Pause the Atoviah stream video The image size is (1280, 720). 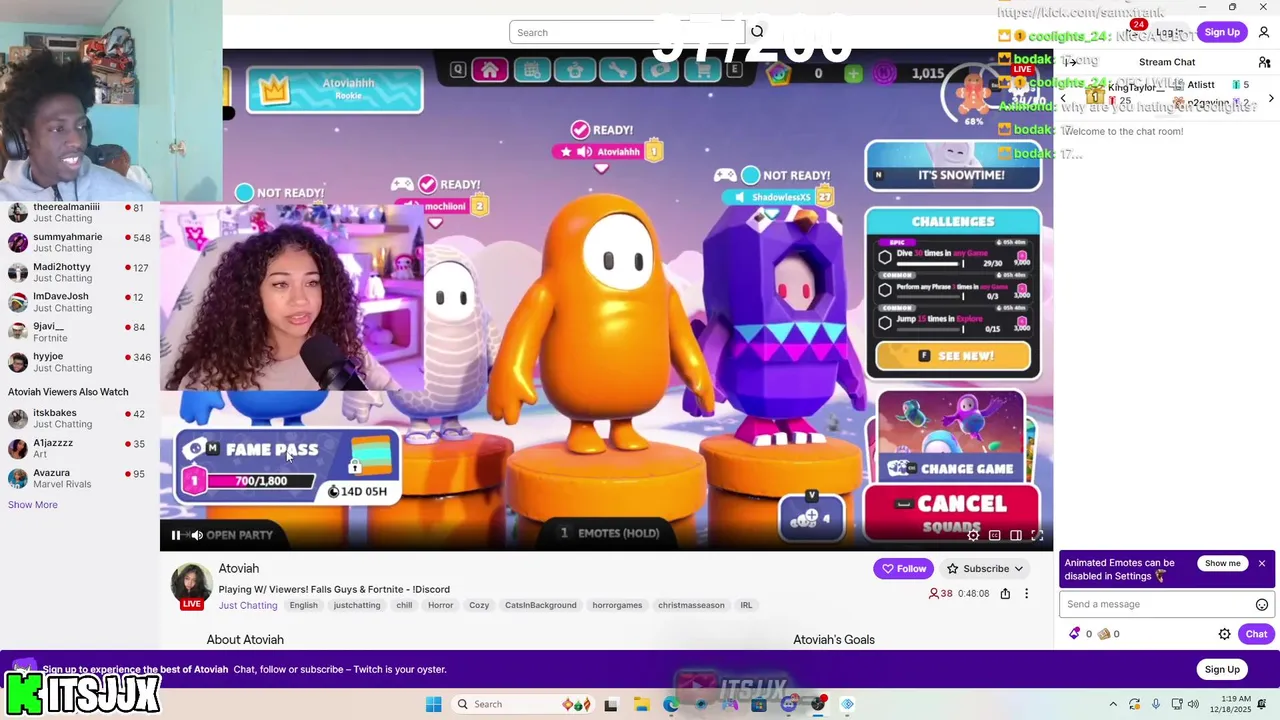click(176, 535)
